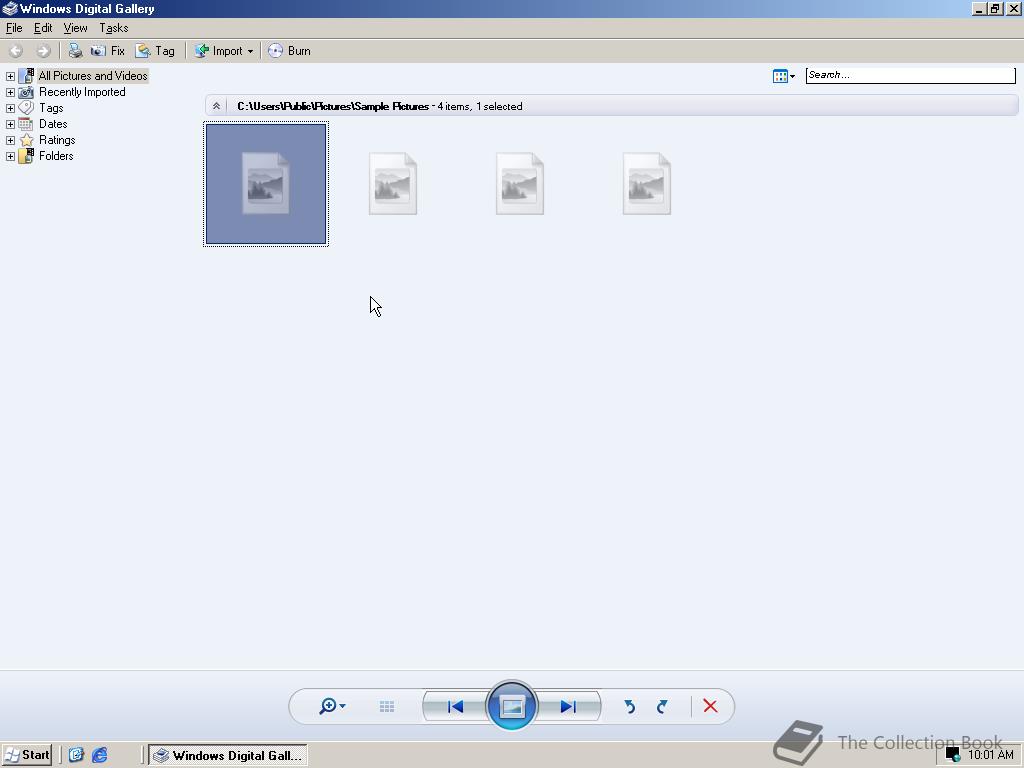This screenshot has height=768, width=1024.
Task: Launch Internet Explorer from quick launch
Action: point(100,755)
